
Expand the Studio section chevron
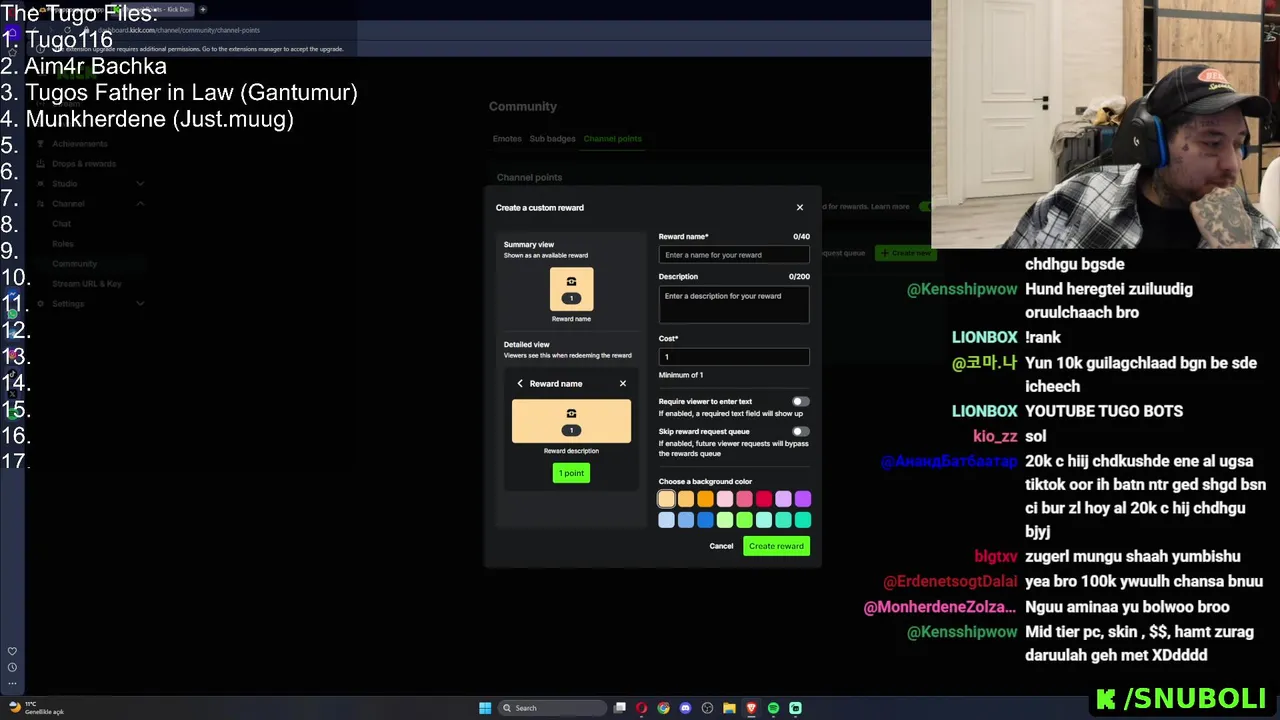click(140, 184)
